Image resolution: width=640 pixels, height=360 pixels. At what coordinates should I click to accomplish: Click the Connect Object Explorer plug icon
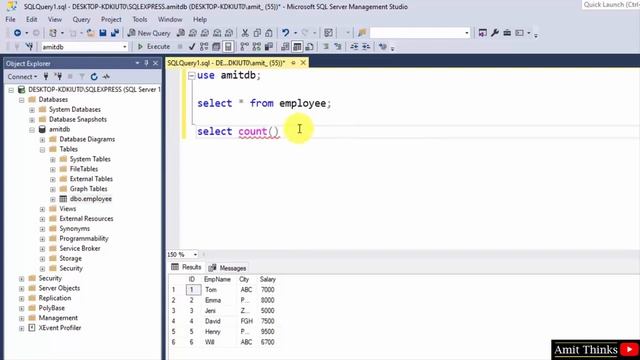[x=46, y=77]
